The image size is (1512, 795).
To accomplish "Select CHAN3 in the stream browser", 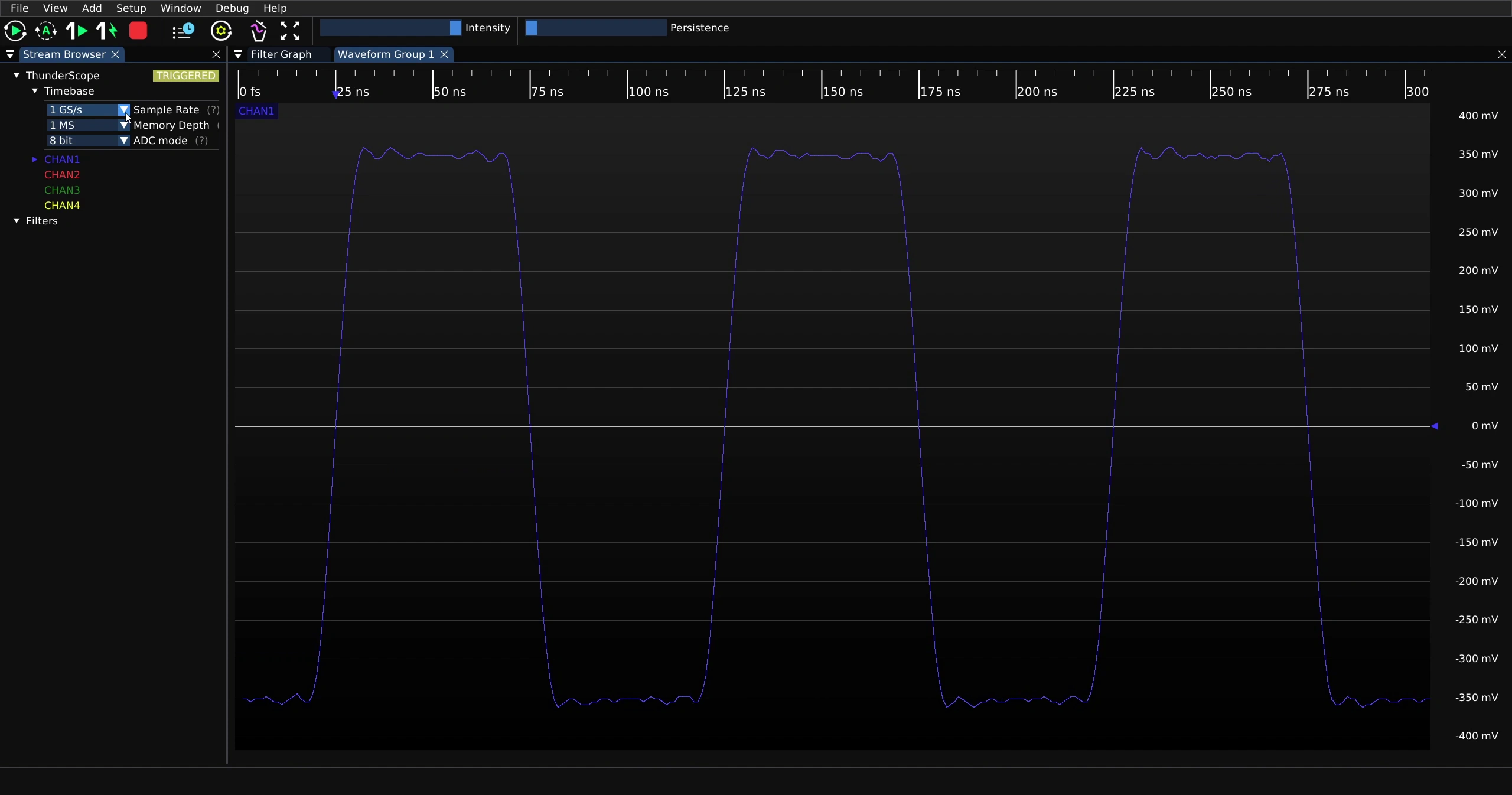I will [62, 190].
